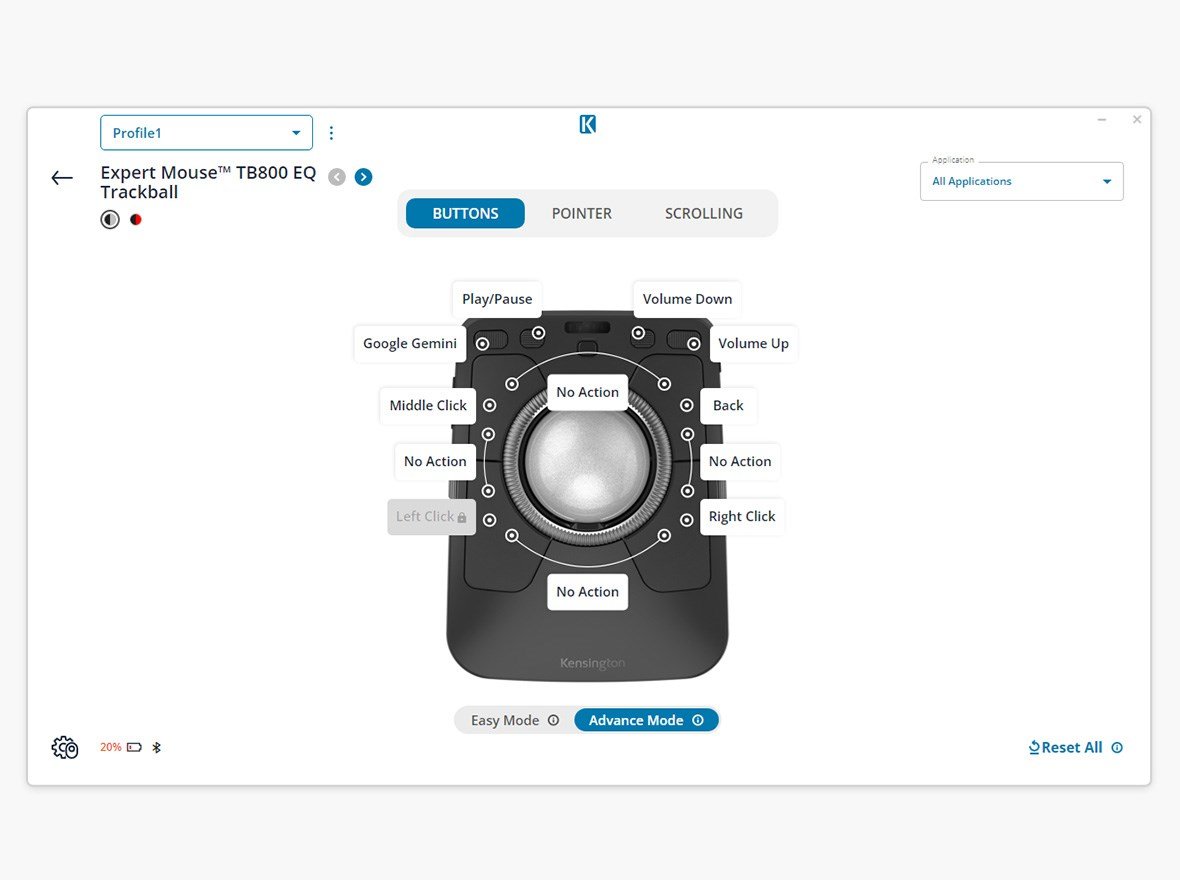The width and height of the screenshot is (1180, 880).
Task: Open the Play/Pause button assignment
Action: 496,299
